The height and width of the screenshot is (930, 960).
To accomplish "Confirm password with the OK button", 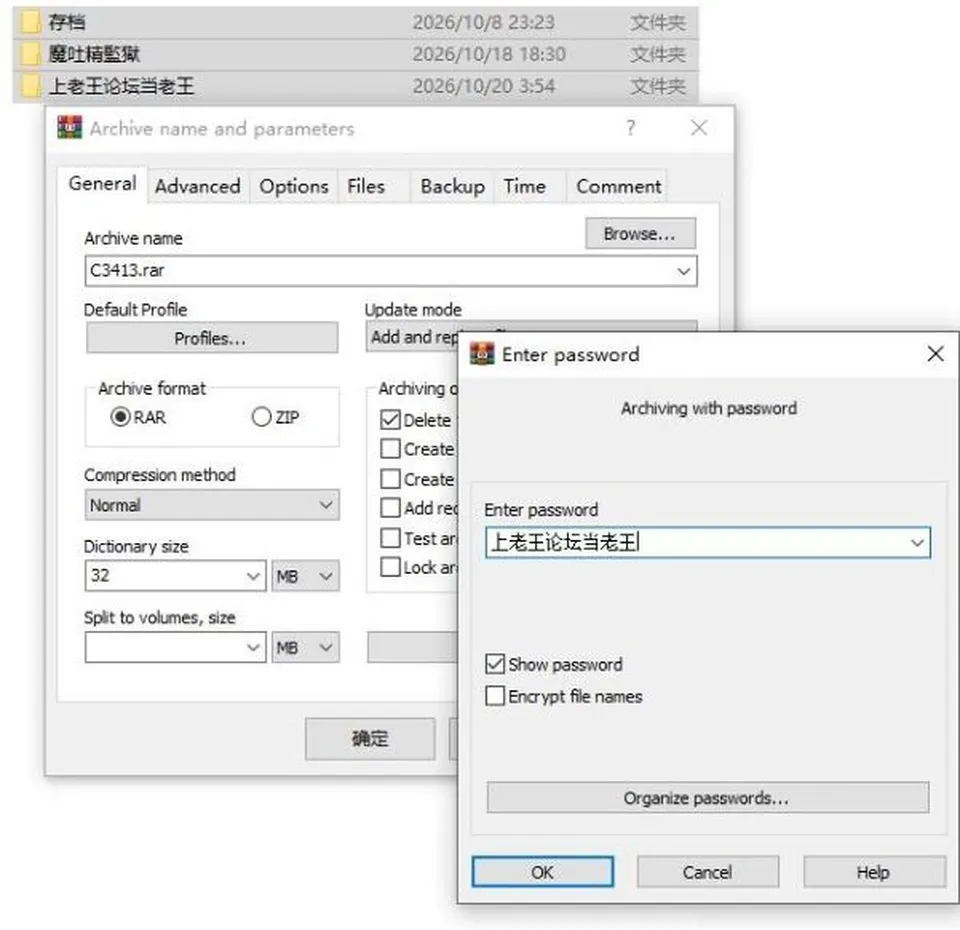I will click(542, 872).
